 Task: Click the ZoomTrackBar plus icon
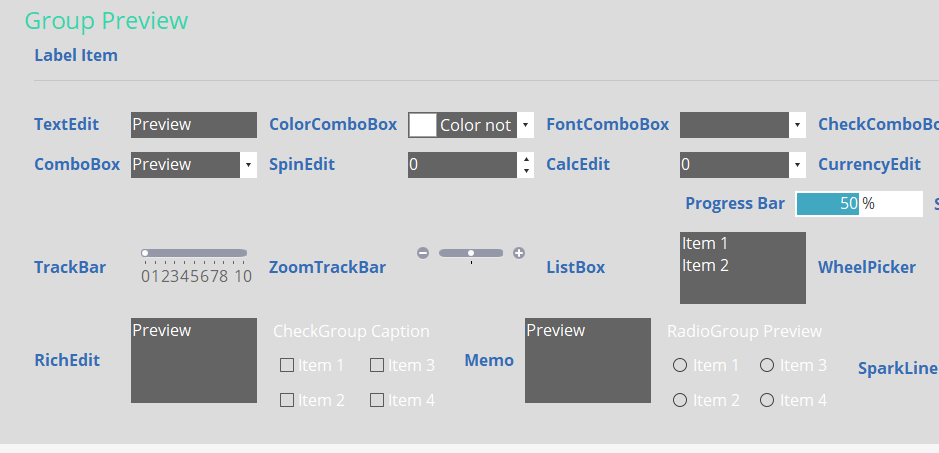click(x=519, y=253)
